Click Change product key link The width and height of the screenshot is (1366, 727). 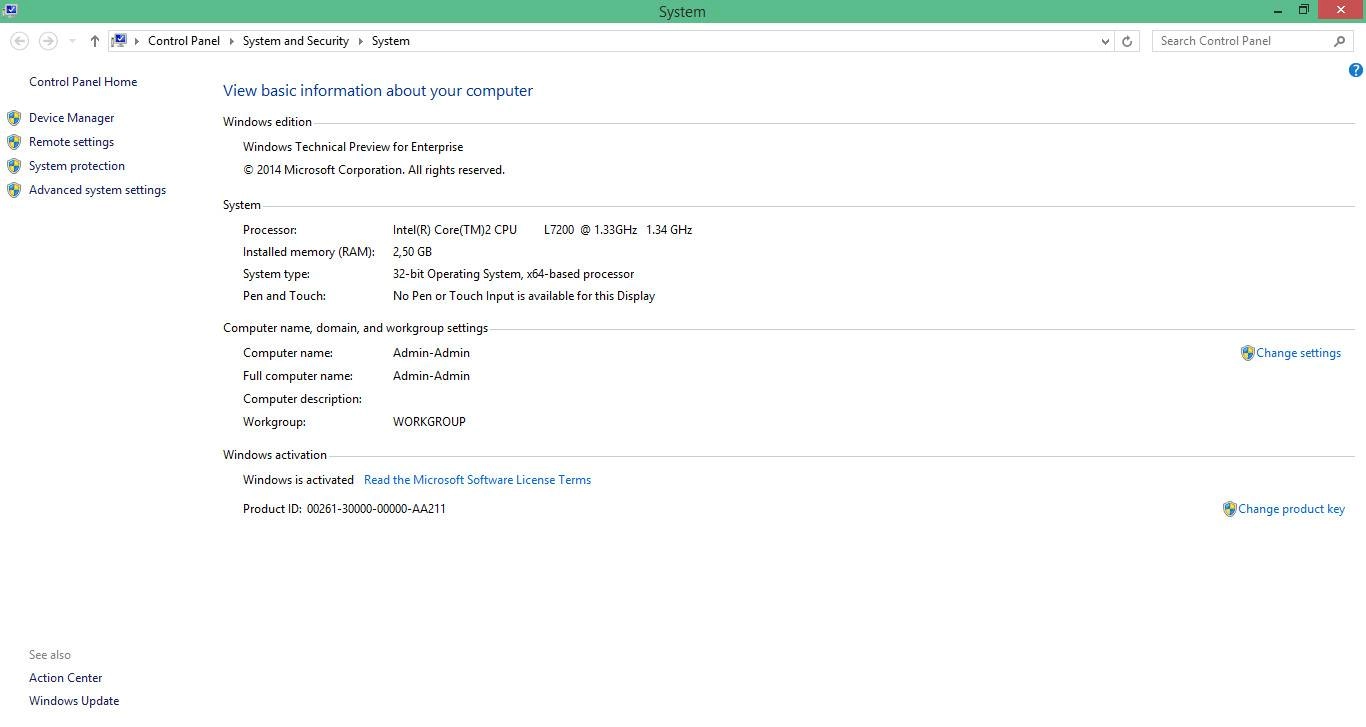point(1291,509)
